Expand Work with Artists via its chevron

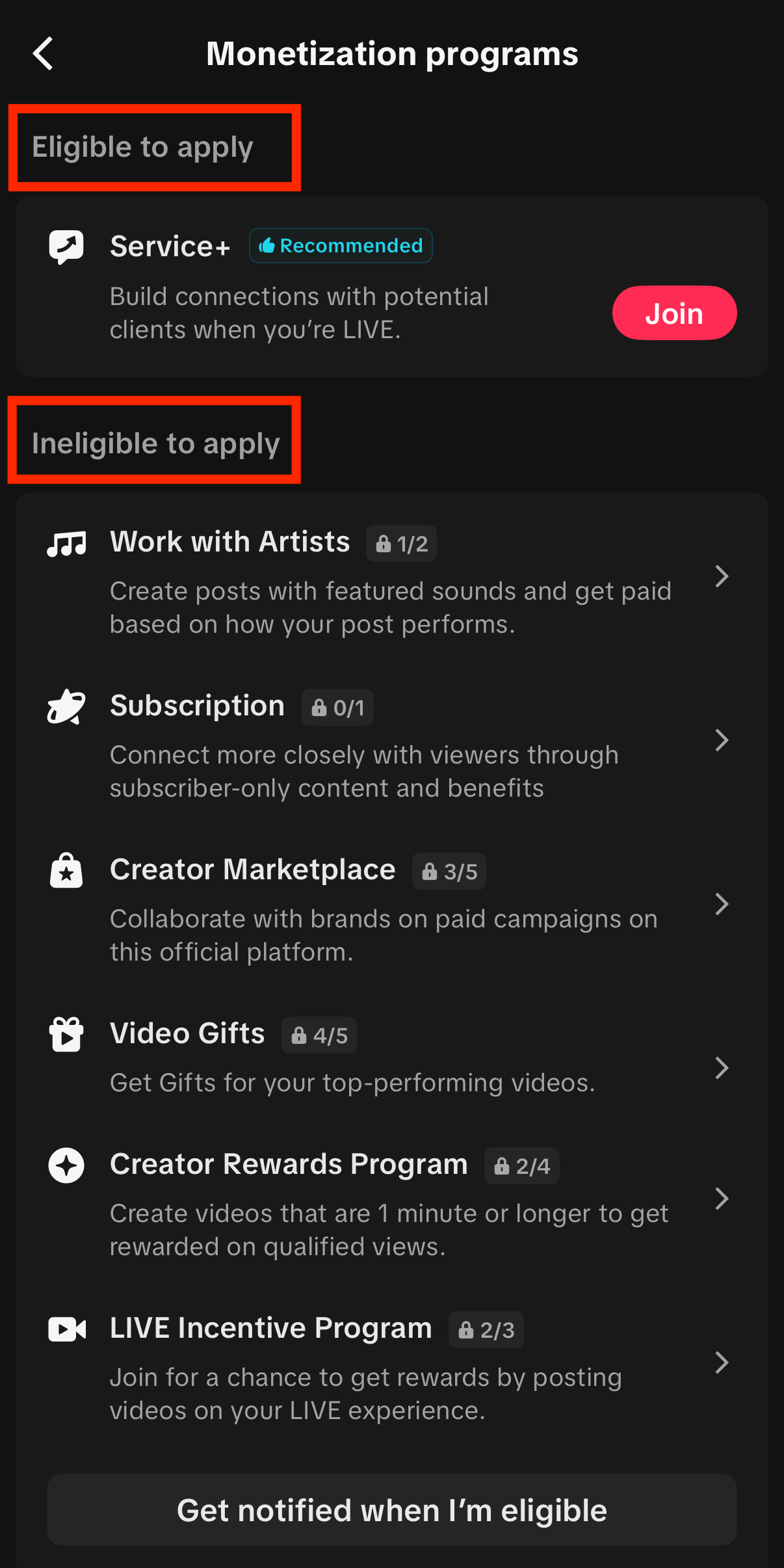721,576
